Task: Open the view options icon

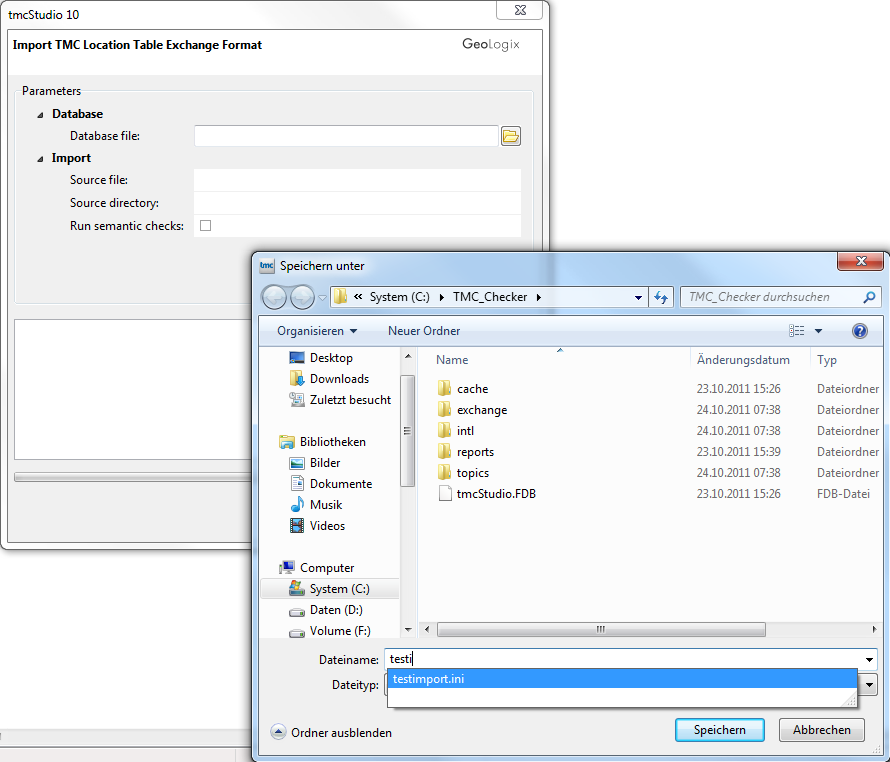Action: [797, 331]
